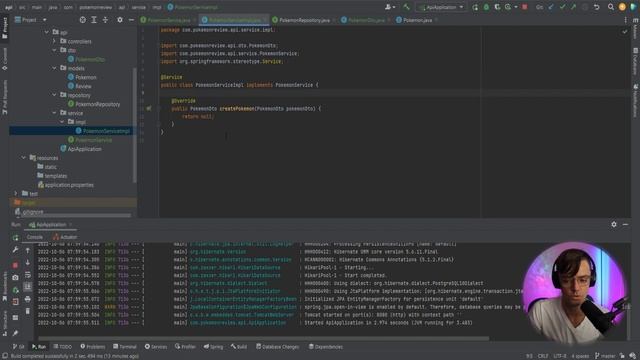The height and width of the screenshot is (360, 640).
Task: Collapse the repository folder
Action: [54, 95]
